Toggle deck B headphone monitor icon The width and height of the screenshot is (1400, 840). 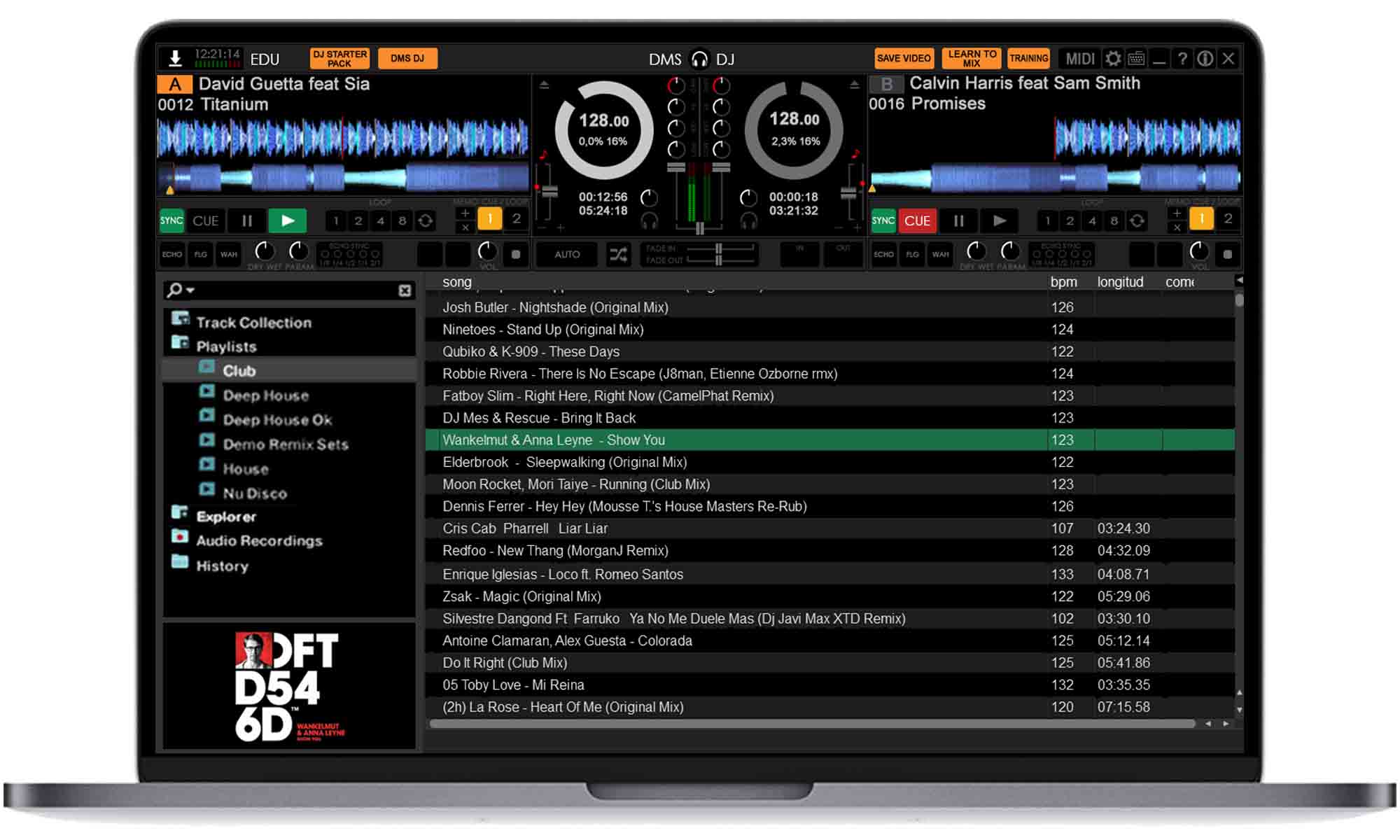pos(749,222)
